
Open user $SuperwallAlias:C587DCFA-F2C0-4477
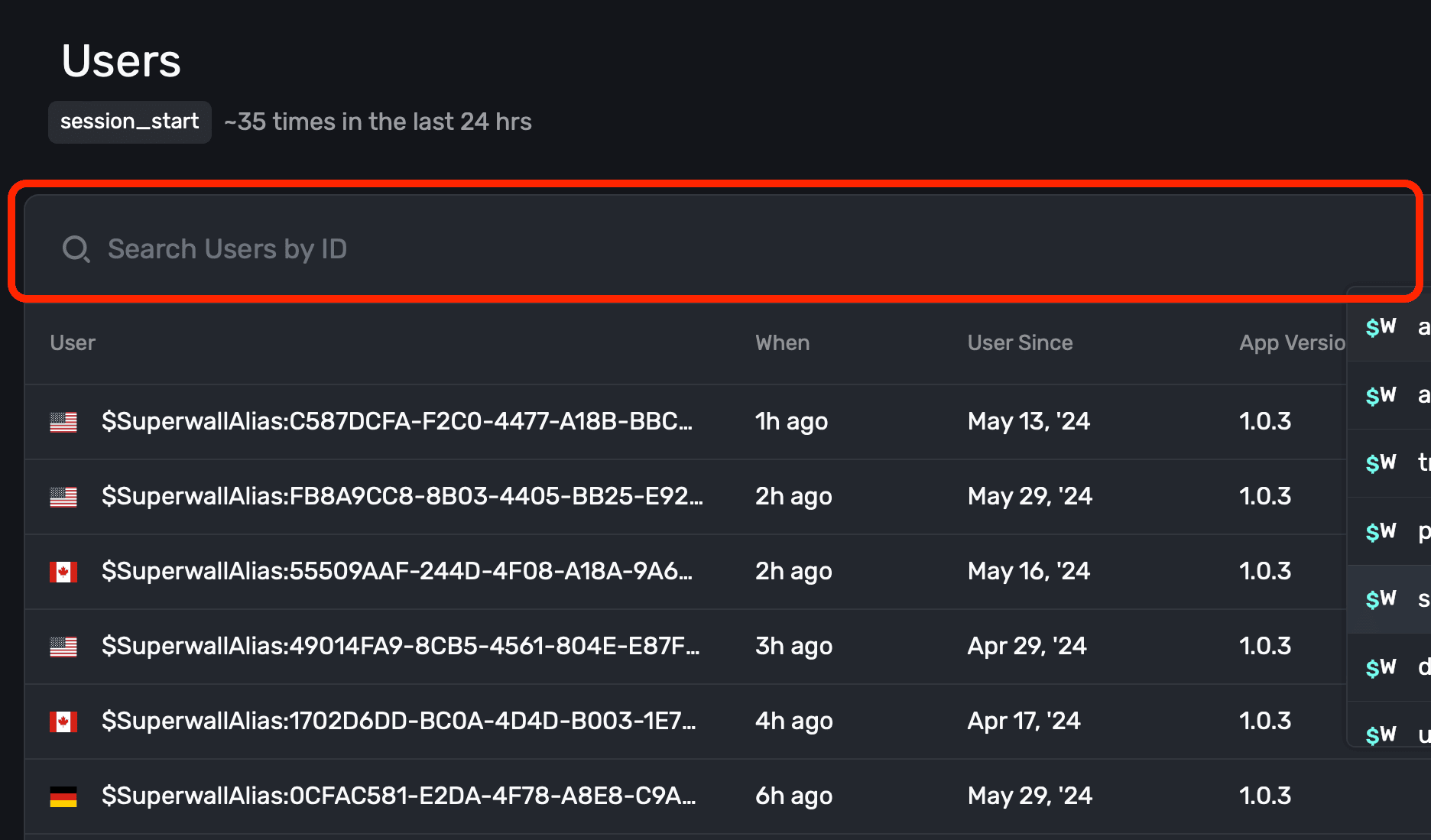[397, 421]
